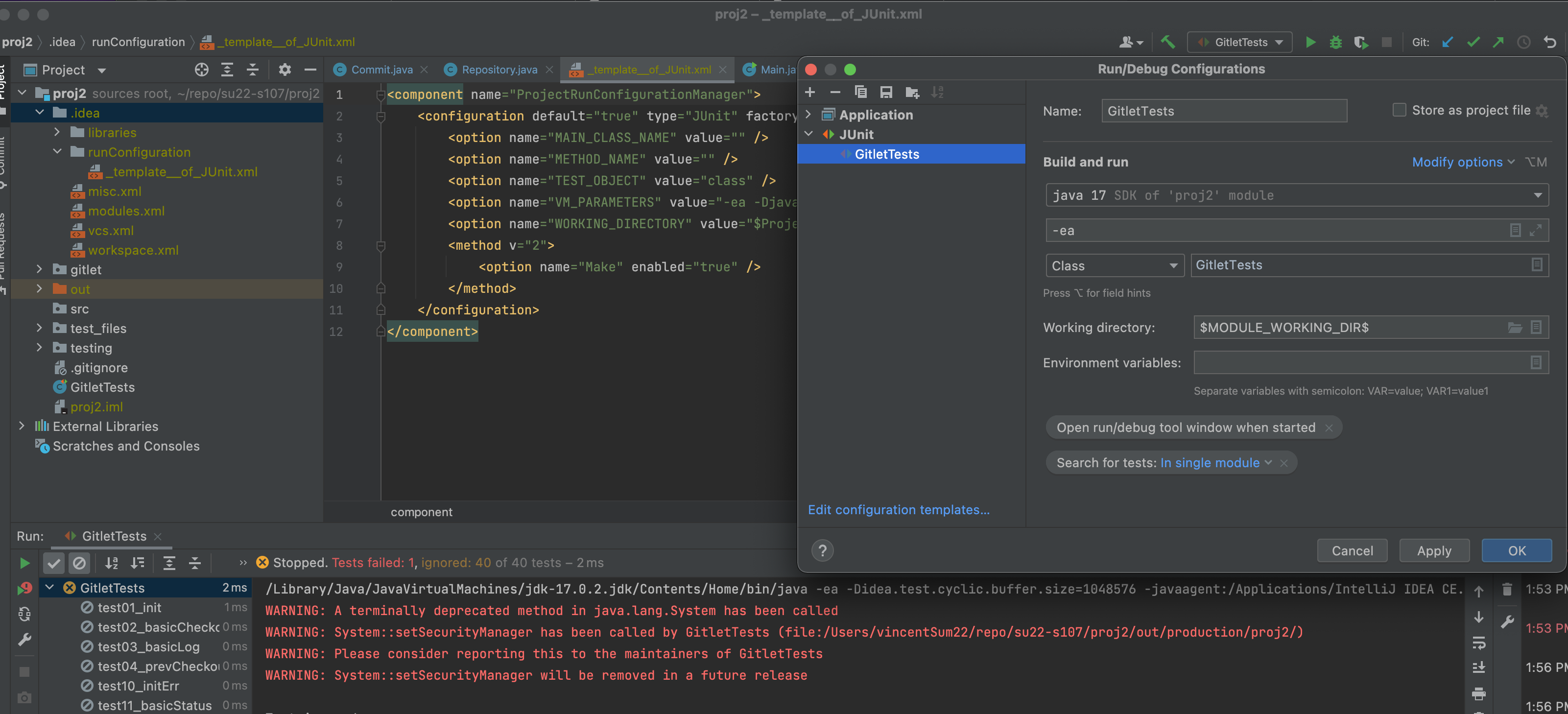The width and height of the screenshot is (1568, 714).
Task: Open the java 17 SDK dropdown
Action: pos(1297,195)
